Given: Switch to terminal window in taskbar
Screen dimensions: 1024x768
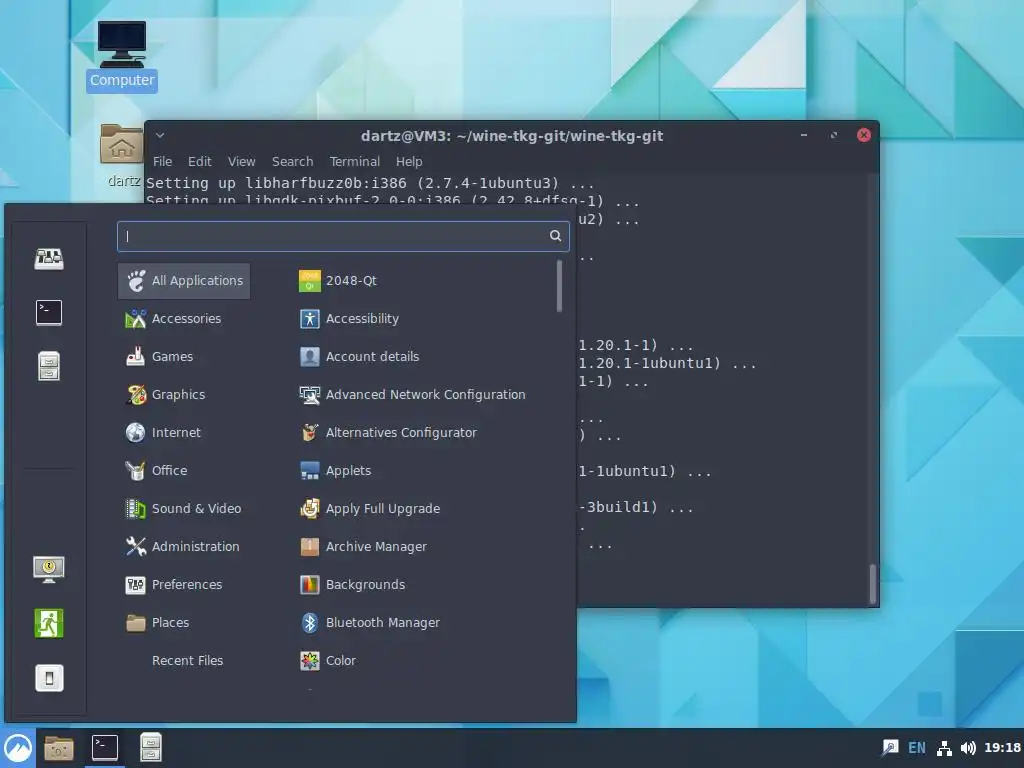Looking at the screenshot, I should 104,748.
